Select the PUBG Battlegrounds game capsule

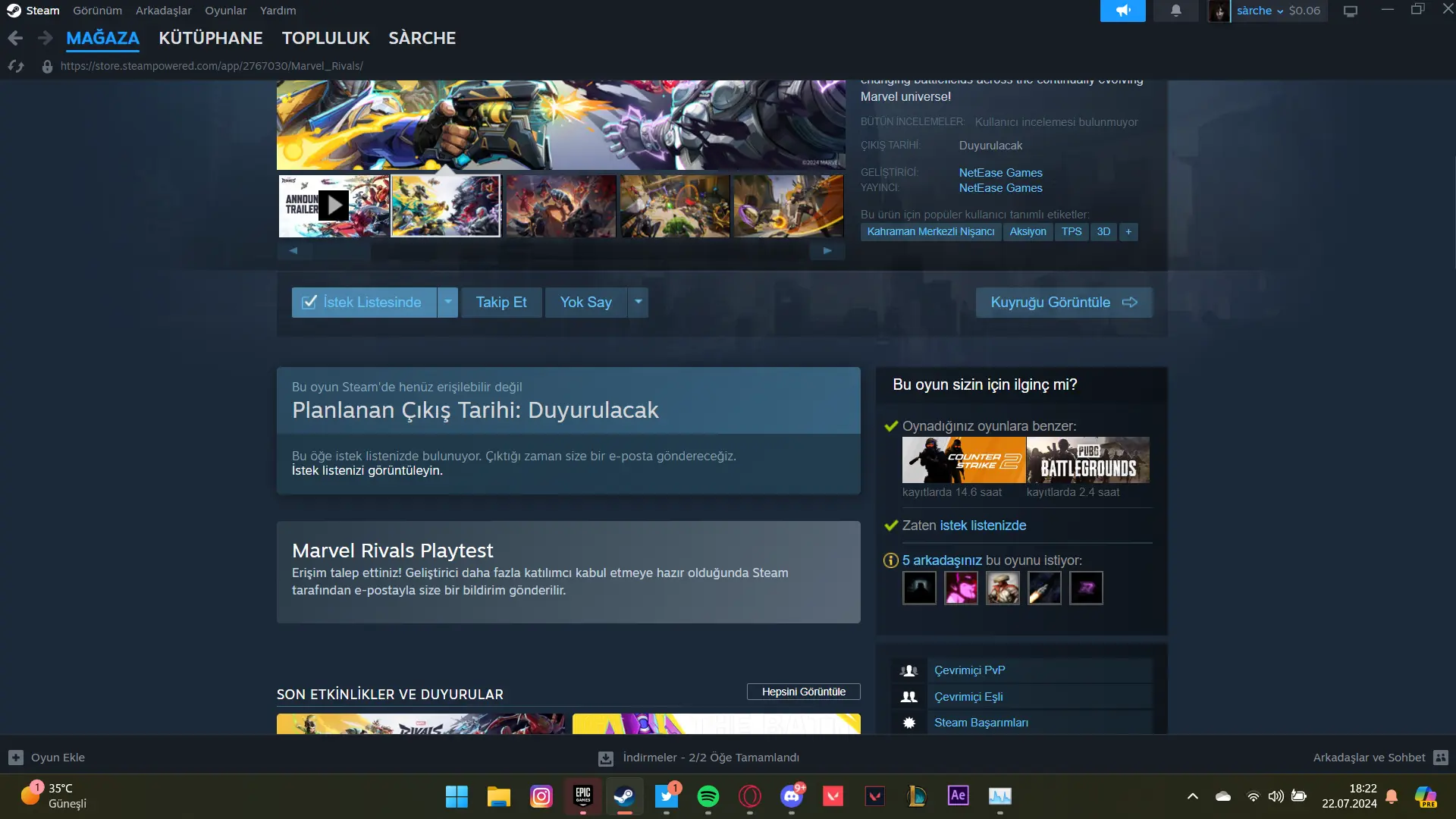(1088, 460)
